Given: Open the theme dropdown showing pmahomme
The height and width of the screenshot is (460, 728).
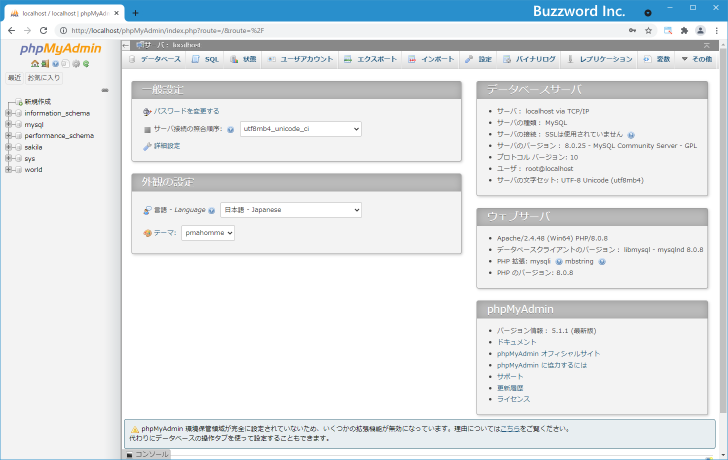Looking at the screenshot, I should (208, 233).
